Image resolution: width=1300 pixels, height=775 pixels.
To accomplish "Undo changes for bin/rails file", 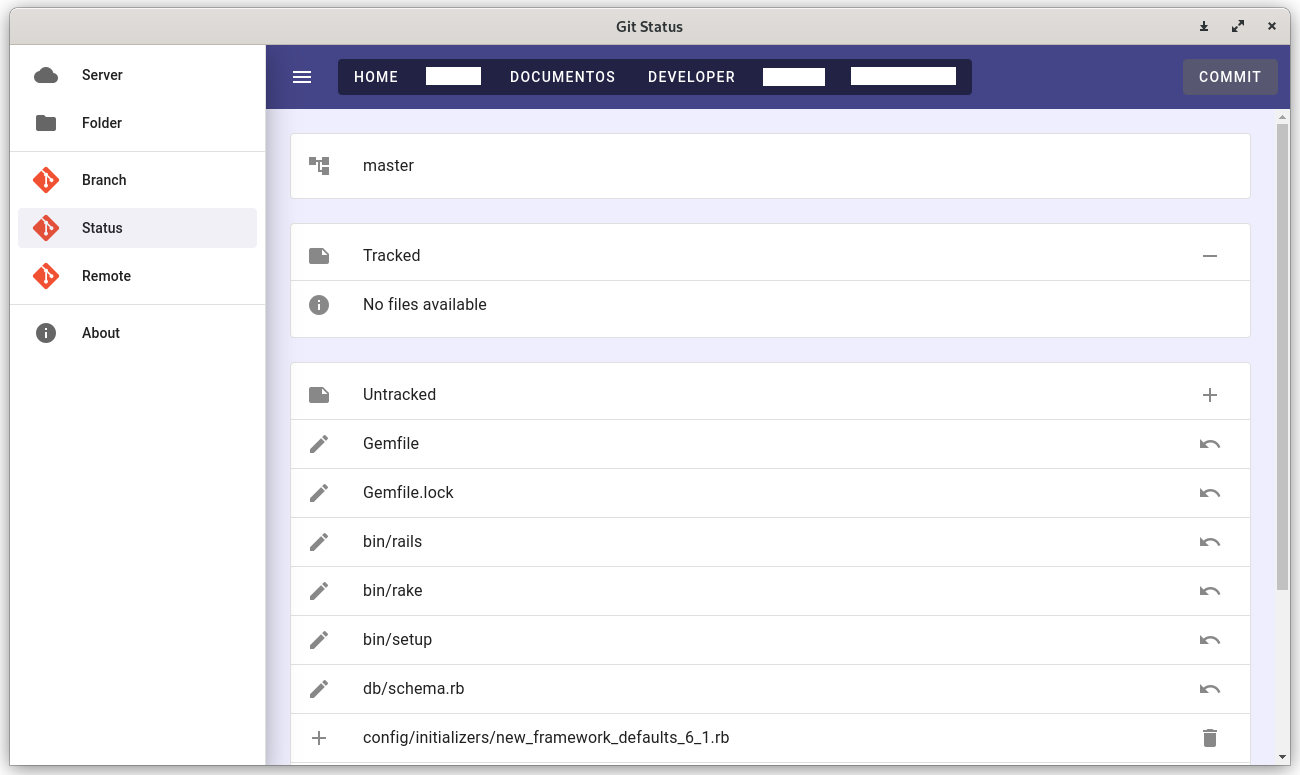I will coord(1210,541).
